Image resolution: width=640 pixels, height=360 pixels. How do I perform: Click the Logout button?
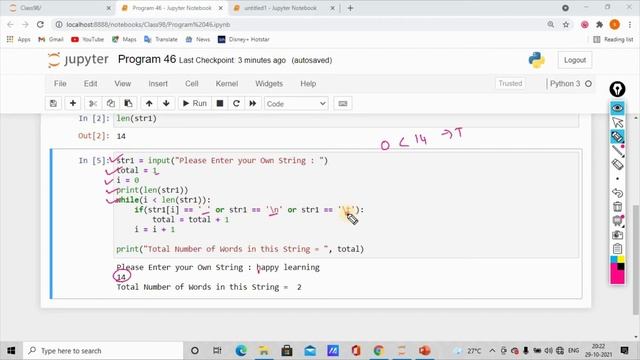click(x=575, y=60)
